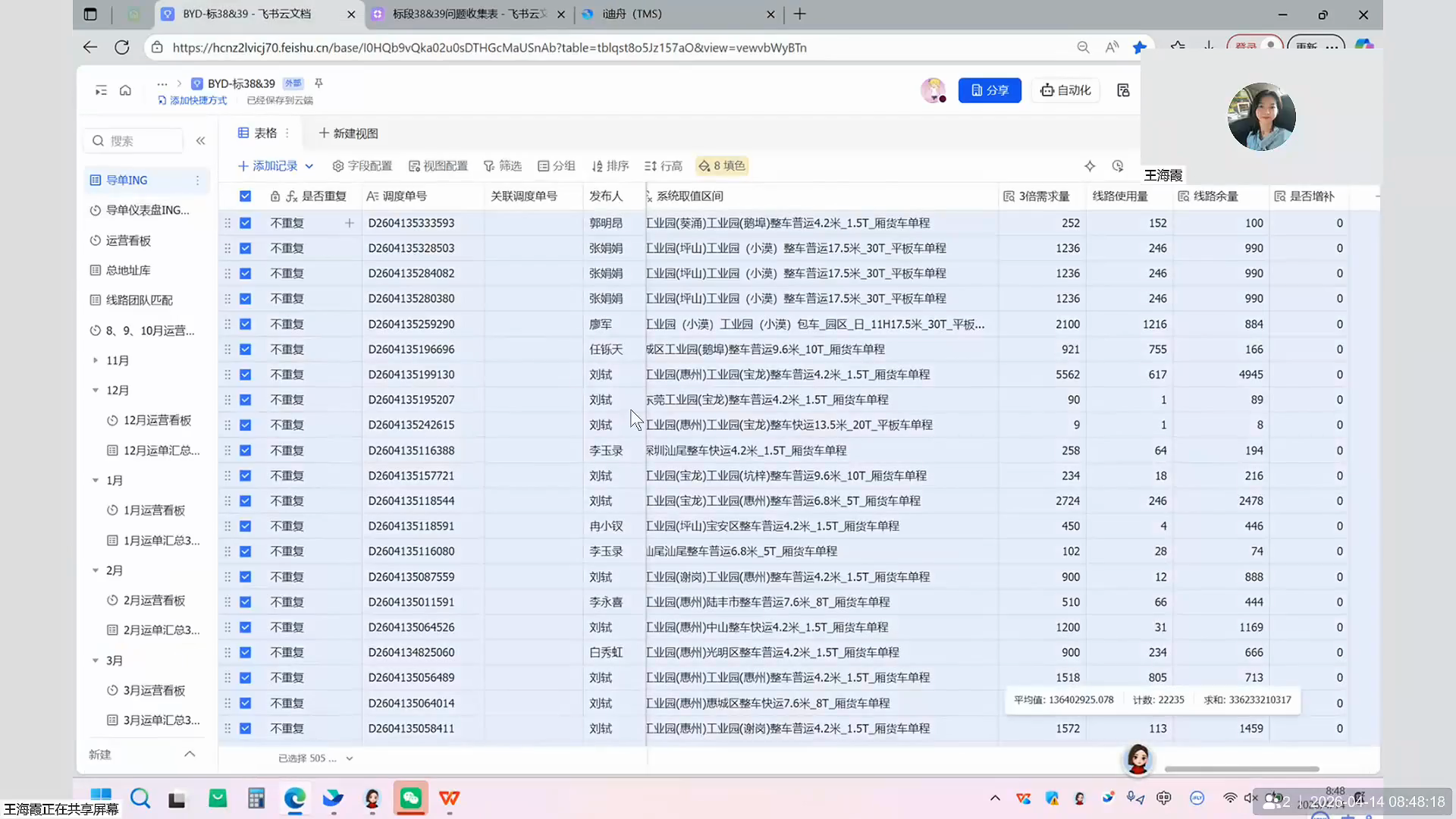Uncheck the row D2604135058411 checkbox
The height and width of the screenshot is (819, 1456).
coord(245,728)
